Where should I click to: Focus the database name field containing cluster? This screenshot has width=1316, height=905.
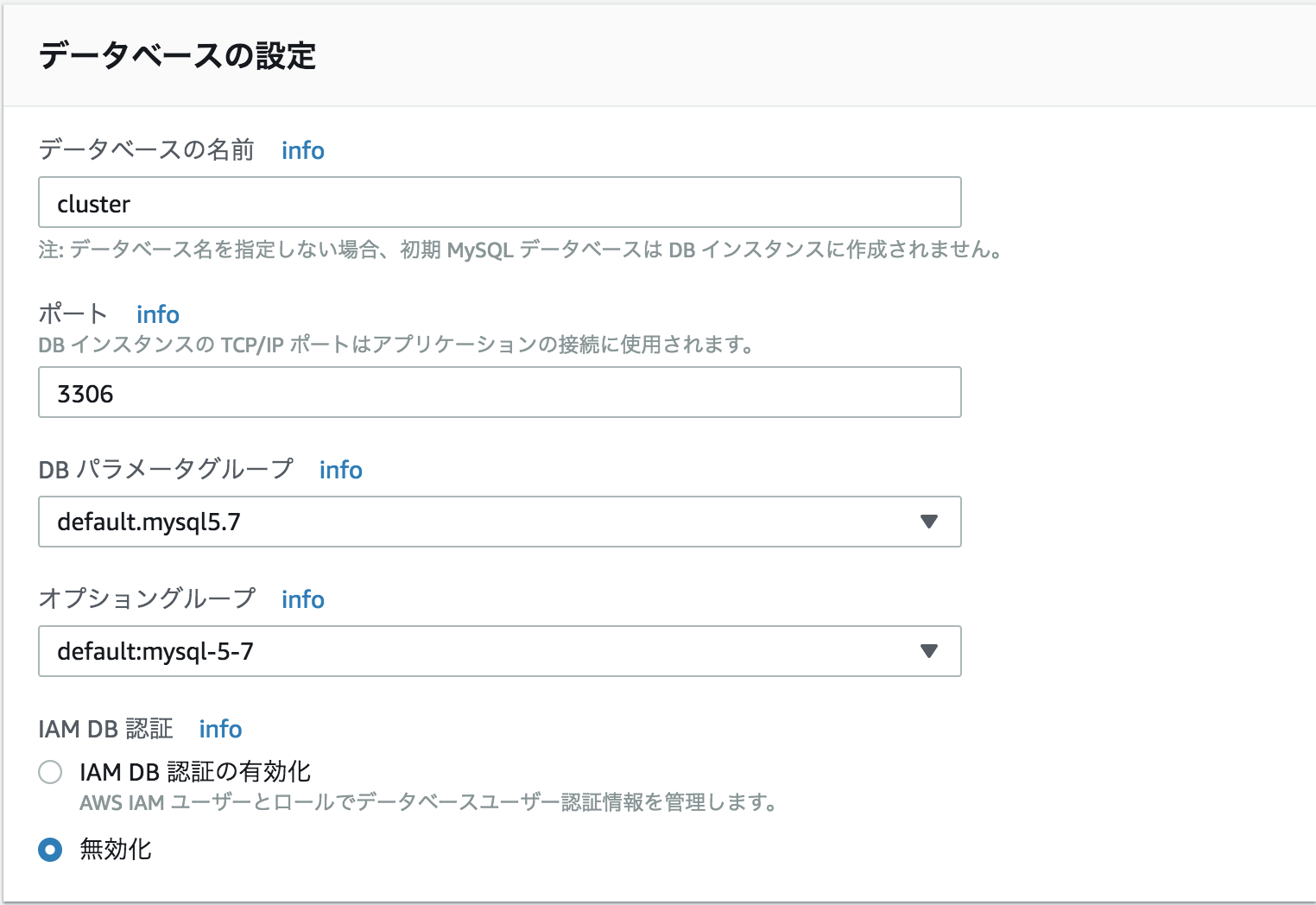tap(499, 203)
